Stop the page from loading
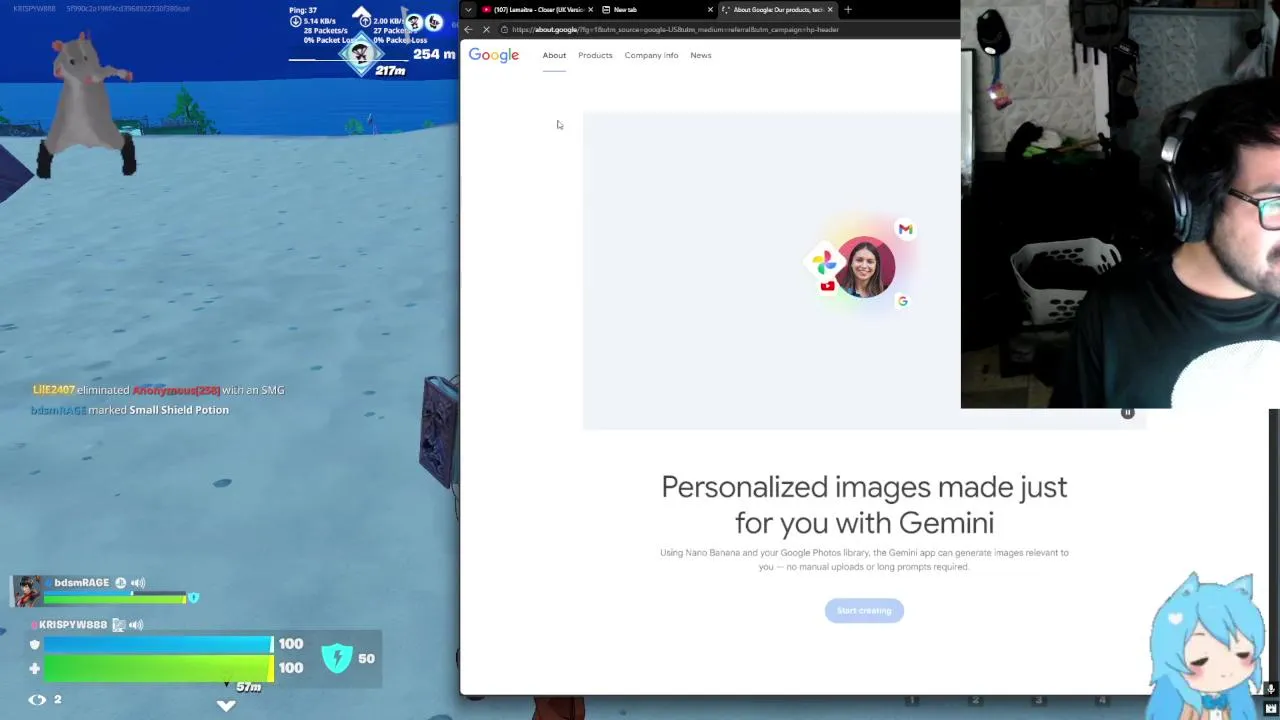The image size is (1280, 720). click(x=486, y=30)
